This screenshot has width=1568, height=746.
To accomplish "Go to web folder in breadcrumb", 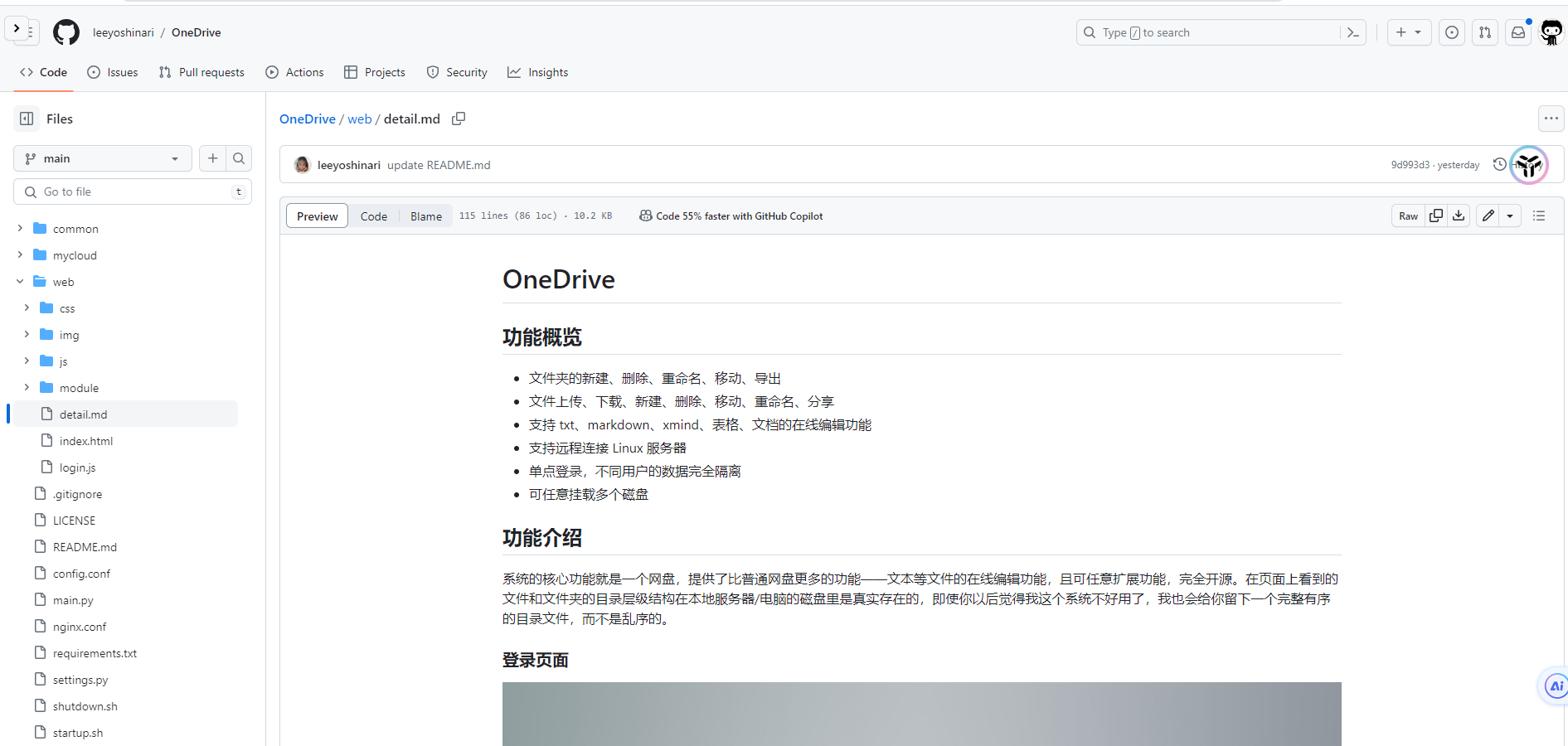I will click(x=360, y=119).
